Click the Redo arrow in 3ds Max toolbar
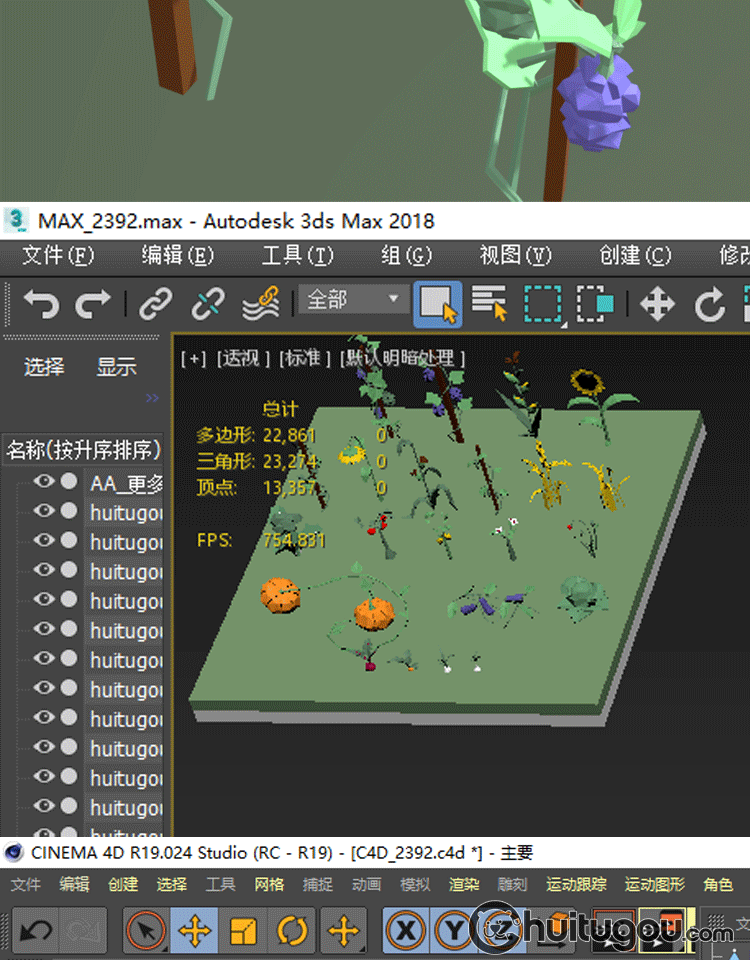 92,303
